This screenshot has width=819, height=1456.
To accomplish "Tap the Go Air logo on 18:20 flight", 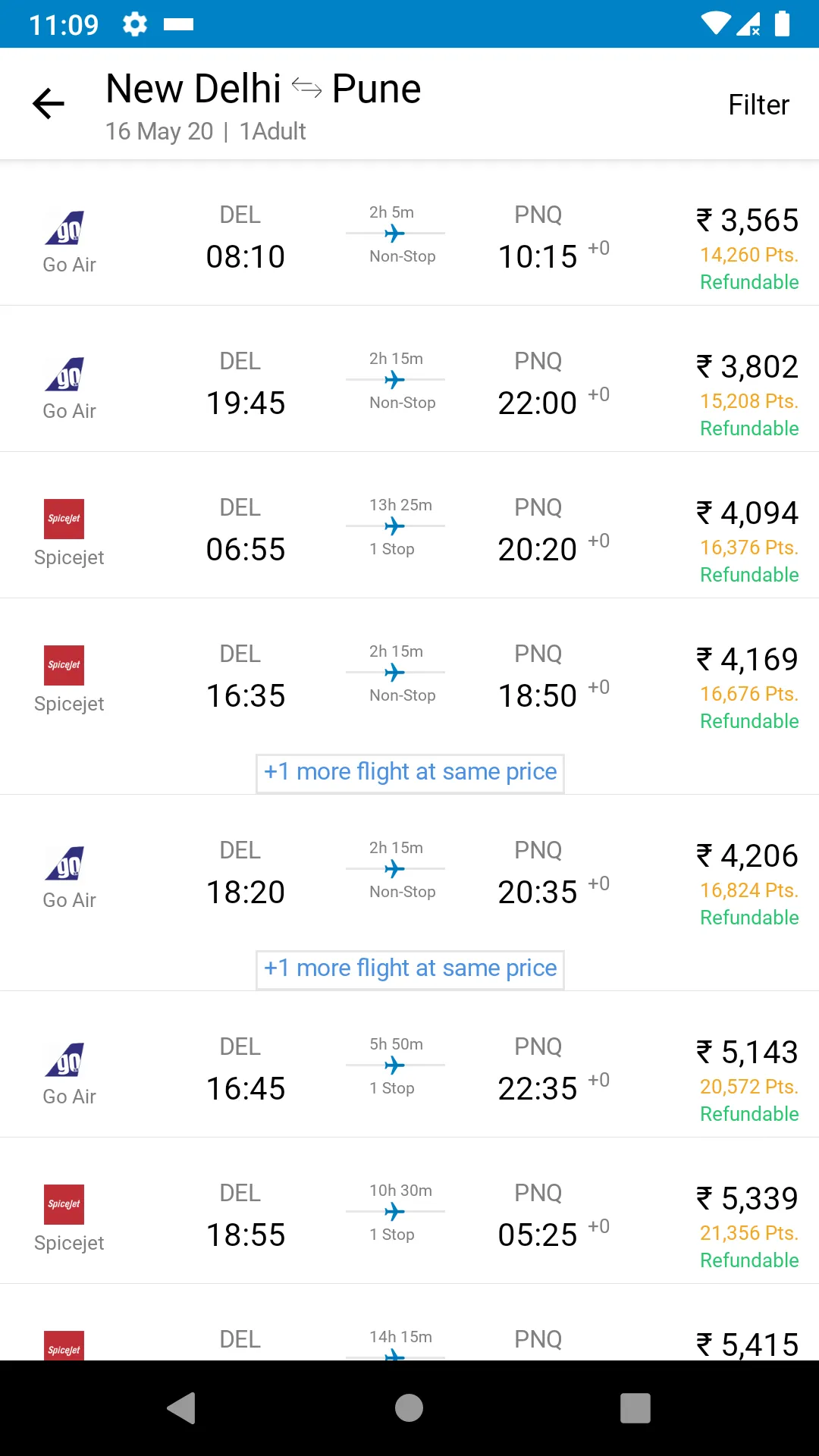I will point(65,863).
